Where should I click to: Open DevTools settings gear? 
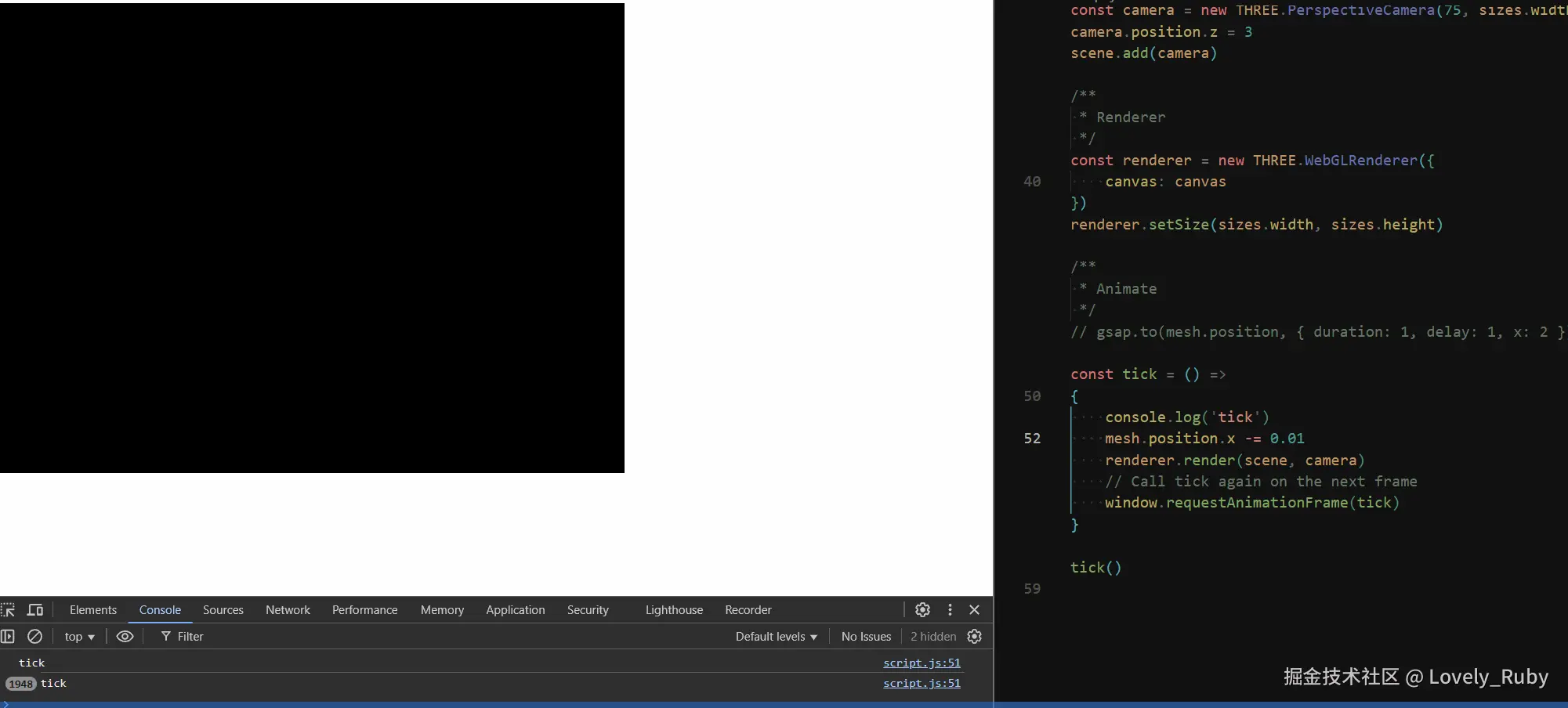click(923, 609)
